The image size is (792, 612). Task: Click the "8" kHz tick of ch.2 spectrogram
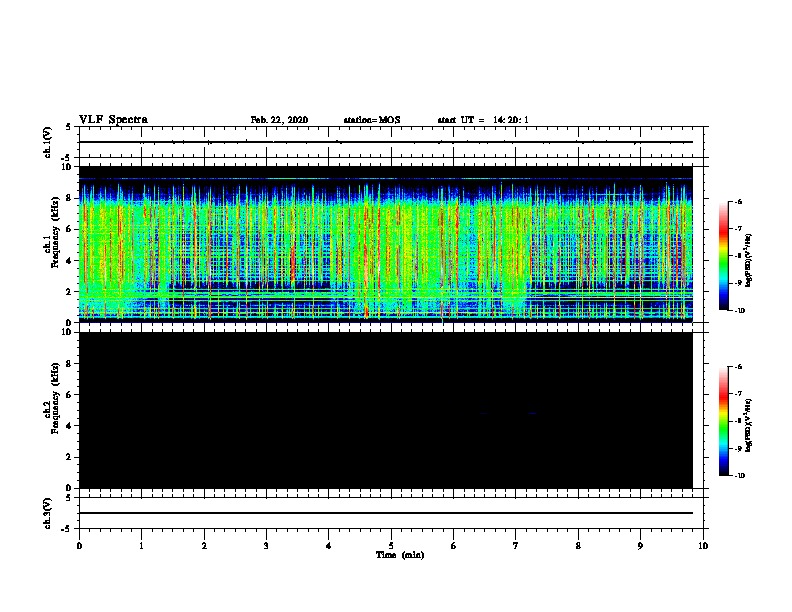69,364
